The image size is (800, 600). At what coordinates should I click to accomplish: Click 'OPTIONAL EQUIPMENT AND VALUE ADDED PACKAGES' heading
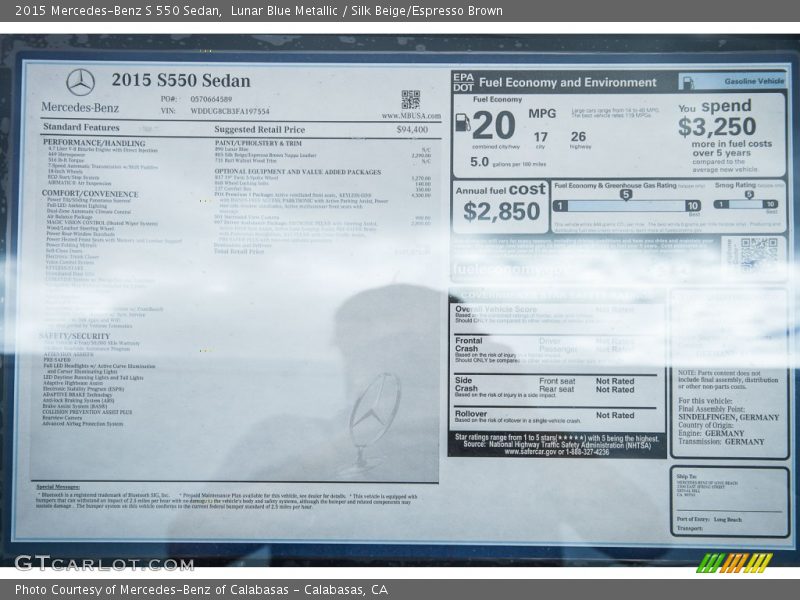pyautogui.click(x=298, y=172)
